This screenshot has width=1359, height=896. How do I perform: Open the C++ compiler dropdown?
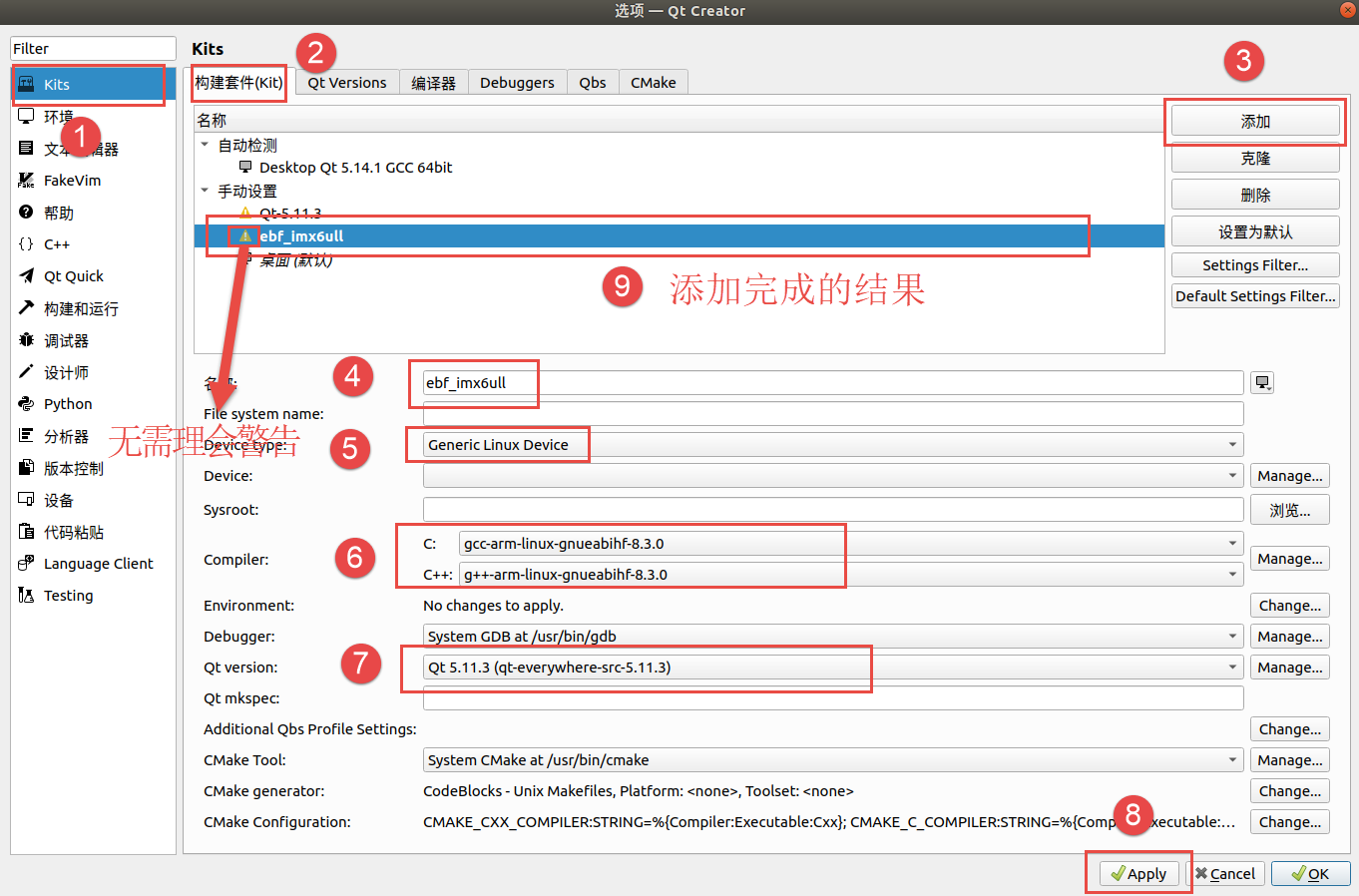click(x=851, y=575)
